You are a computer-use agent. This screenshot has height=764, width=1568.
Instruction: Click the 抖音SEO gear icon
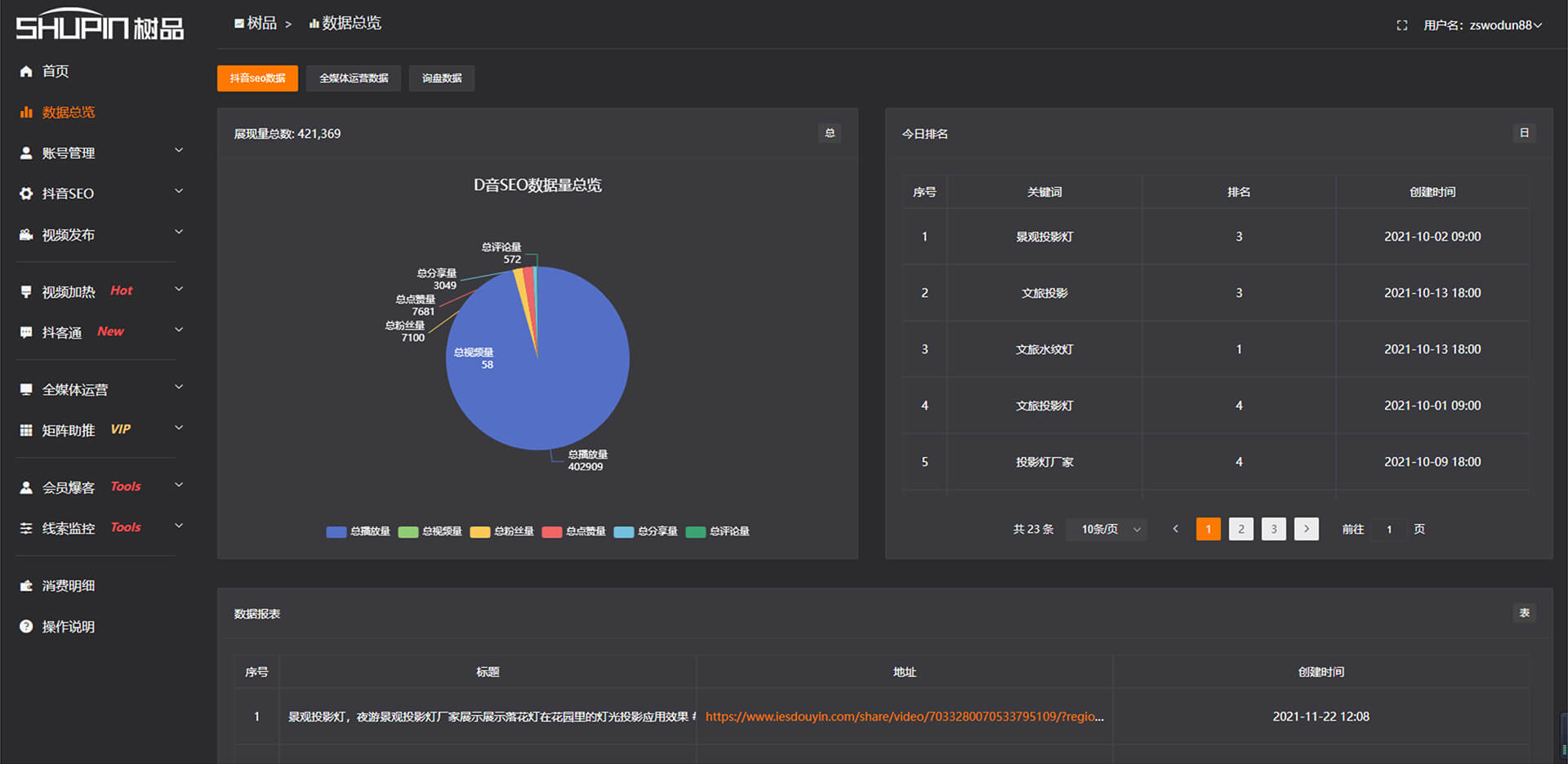point(26,194)
